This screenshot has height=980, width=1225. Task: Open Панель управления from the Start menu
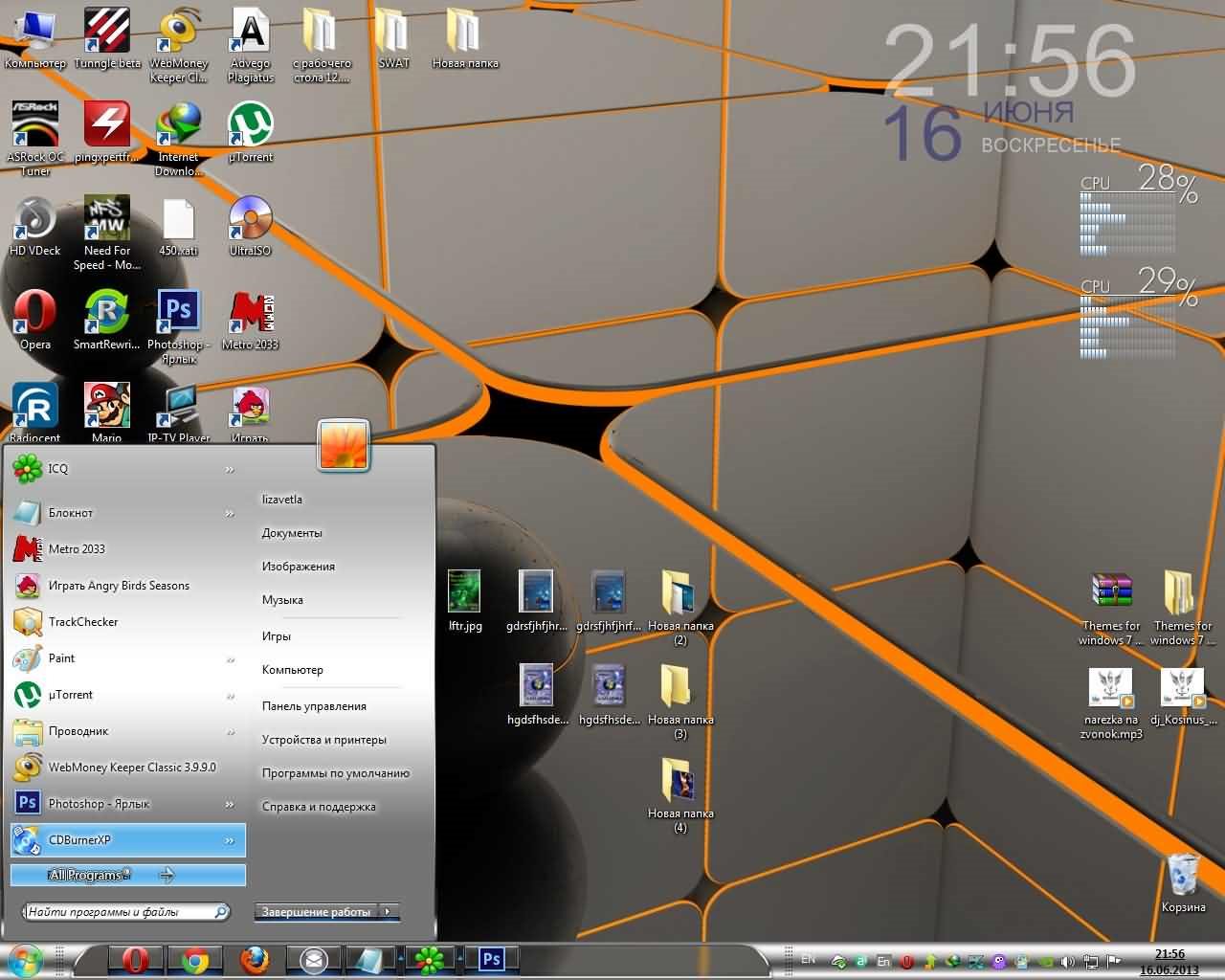(314, 706)
